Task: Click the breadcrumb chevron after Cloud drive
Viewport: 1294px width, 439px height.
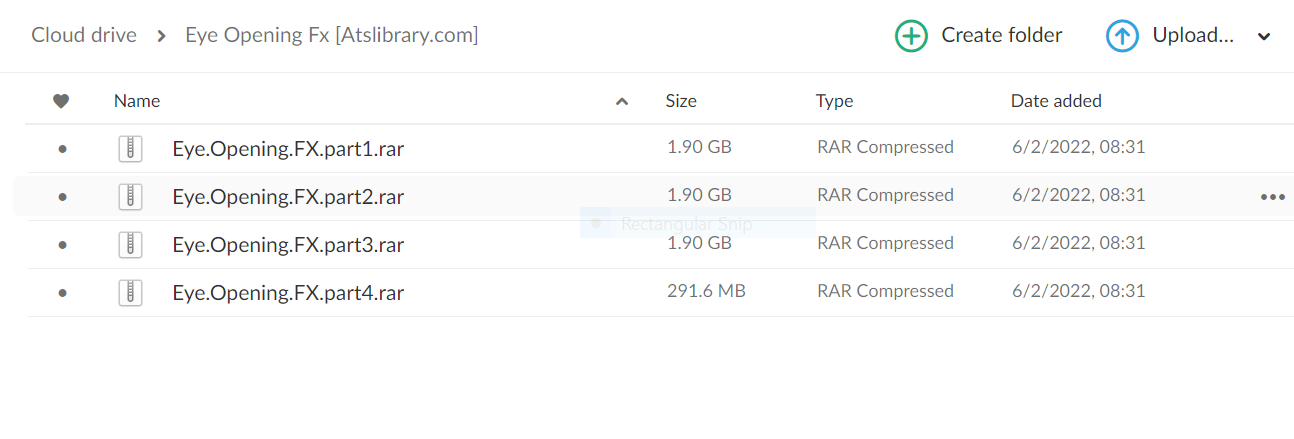Action: pos(161,36)
